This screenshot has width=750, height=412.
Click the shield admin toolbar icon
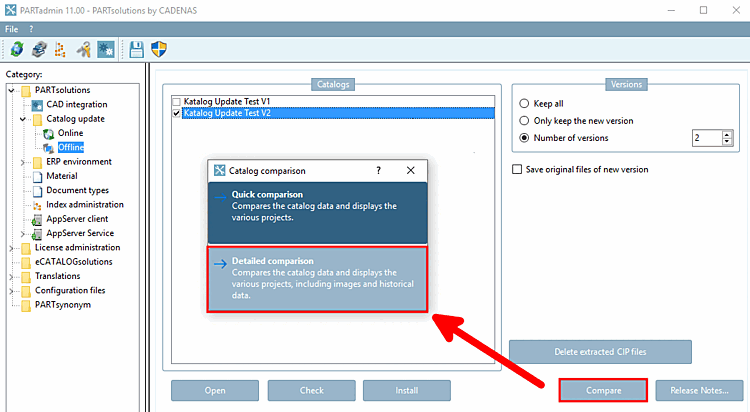[x=159, y=49]
